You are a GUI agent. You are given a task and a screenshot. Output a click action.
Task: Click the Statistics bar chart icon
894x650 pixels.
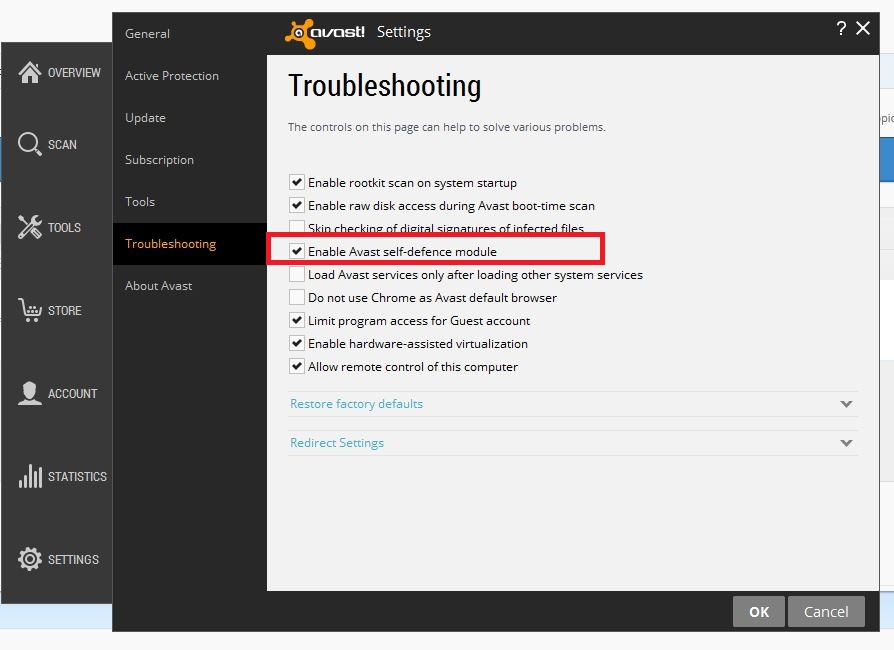tap(30, 476)
